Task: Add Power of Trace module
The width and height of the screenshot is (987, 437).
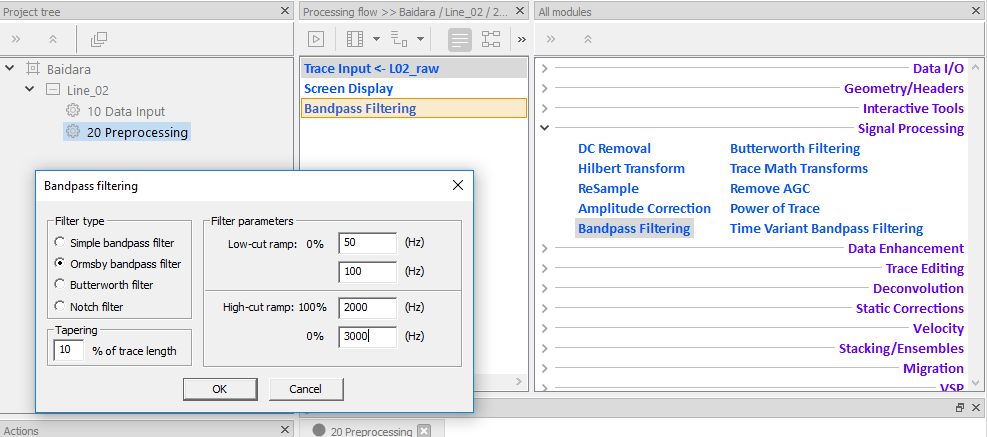Action: click(x=774, y=208)
